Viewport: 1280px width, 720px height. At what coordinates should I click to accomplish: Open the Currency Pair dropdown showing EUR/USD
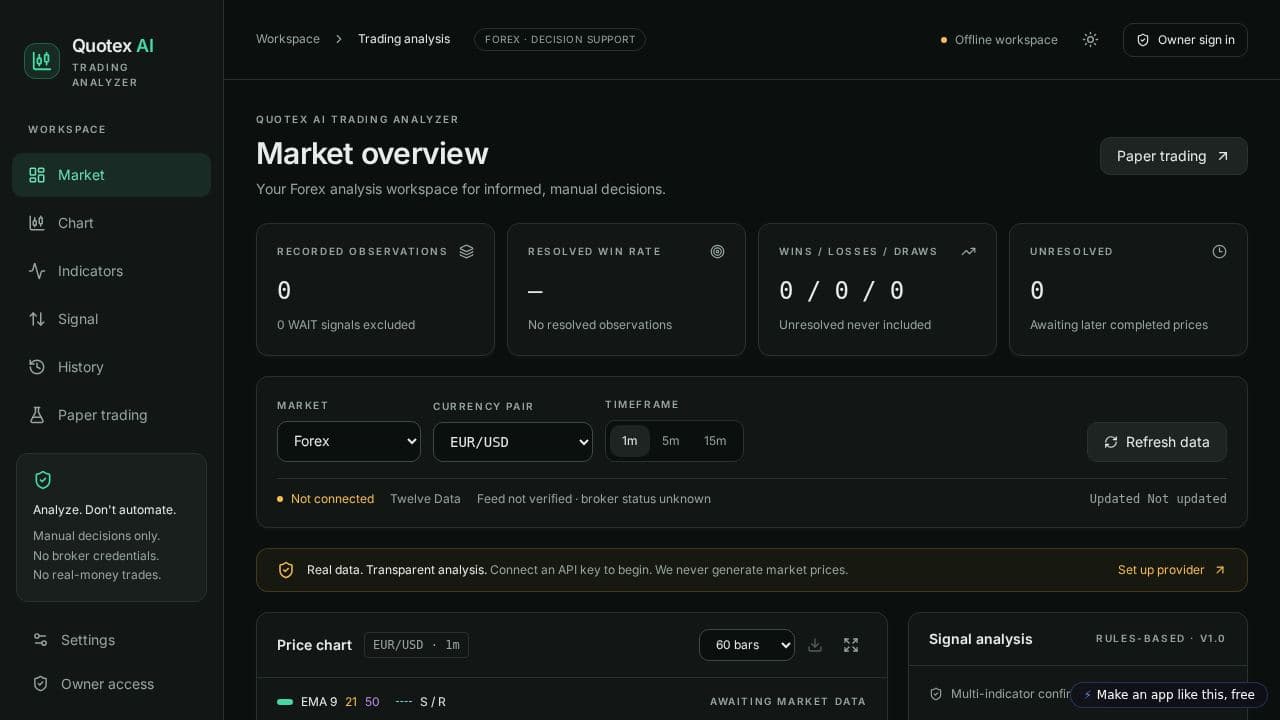coord(513,442)
